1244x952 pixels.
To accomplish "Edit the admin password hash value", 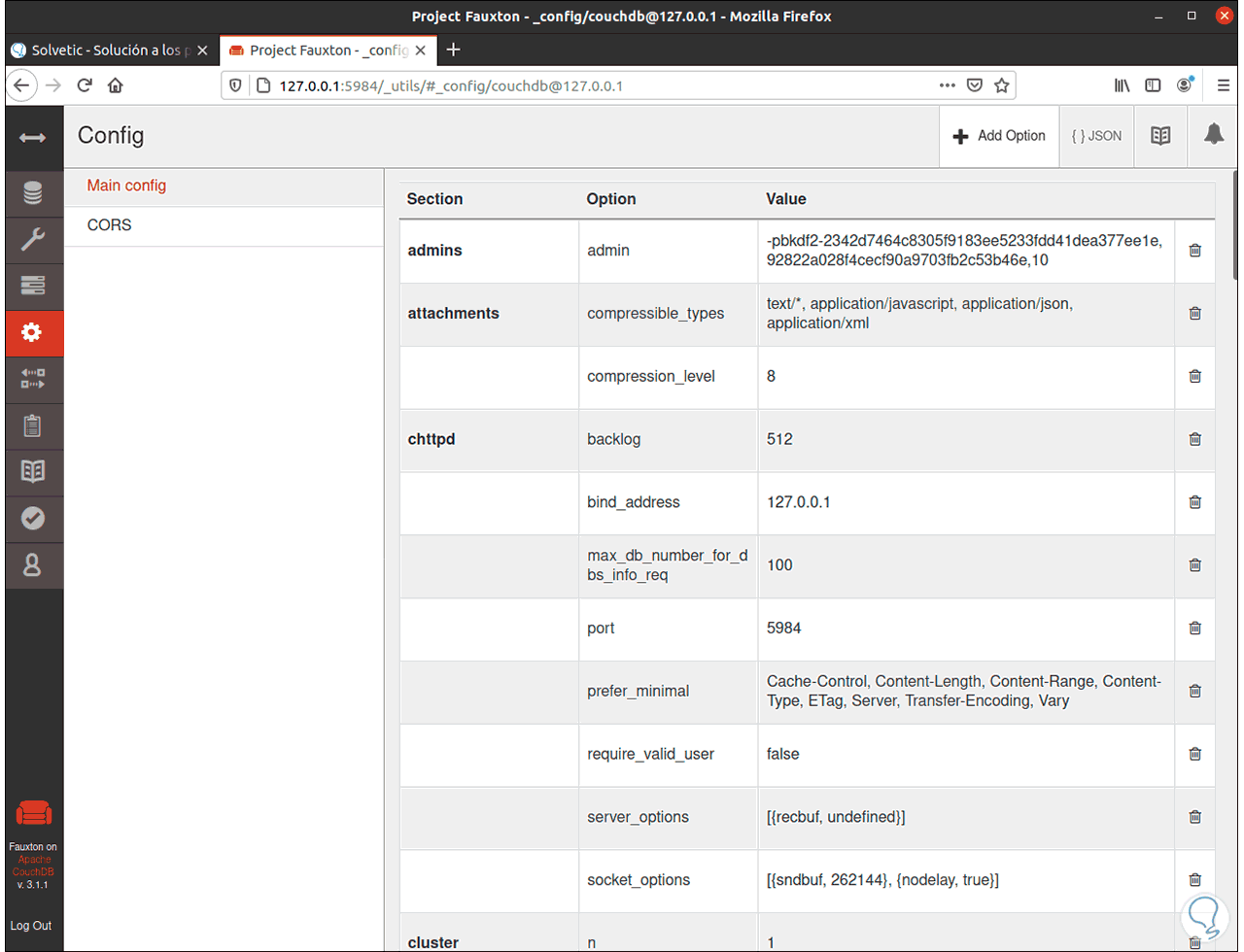I will pos(964,251).
